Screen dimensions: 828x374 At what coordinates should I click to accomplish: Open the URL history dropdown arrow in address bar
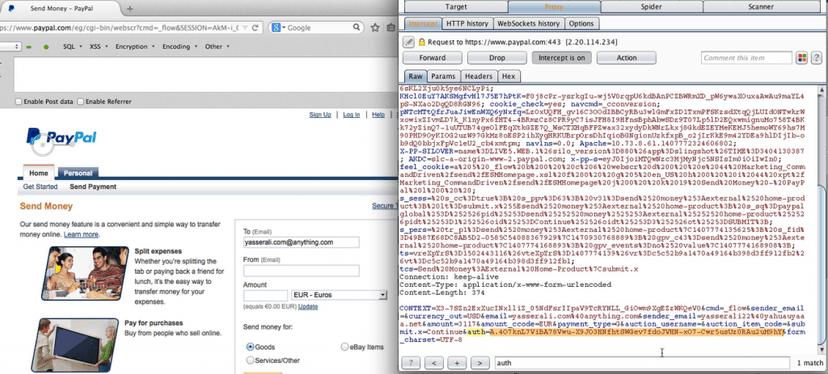[245, 27]
